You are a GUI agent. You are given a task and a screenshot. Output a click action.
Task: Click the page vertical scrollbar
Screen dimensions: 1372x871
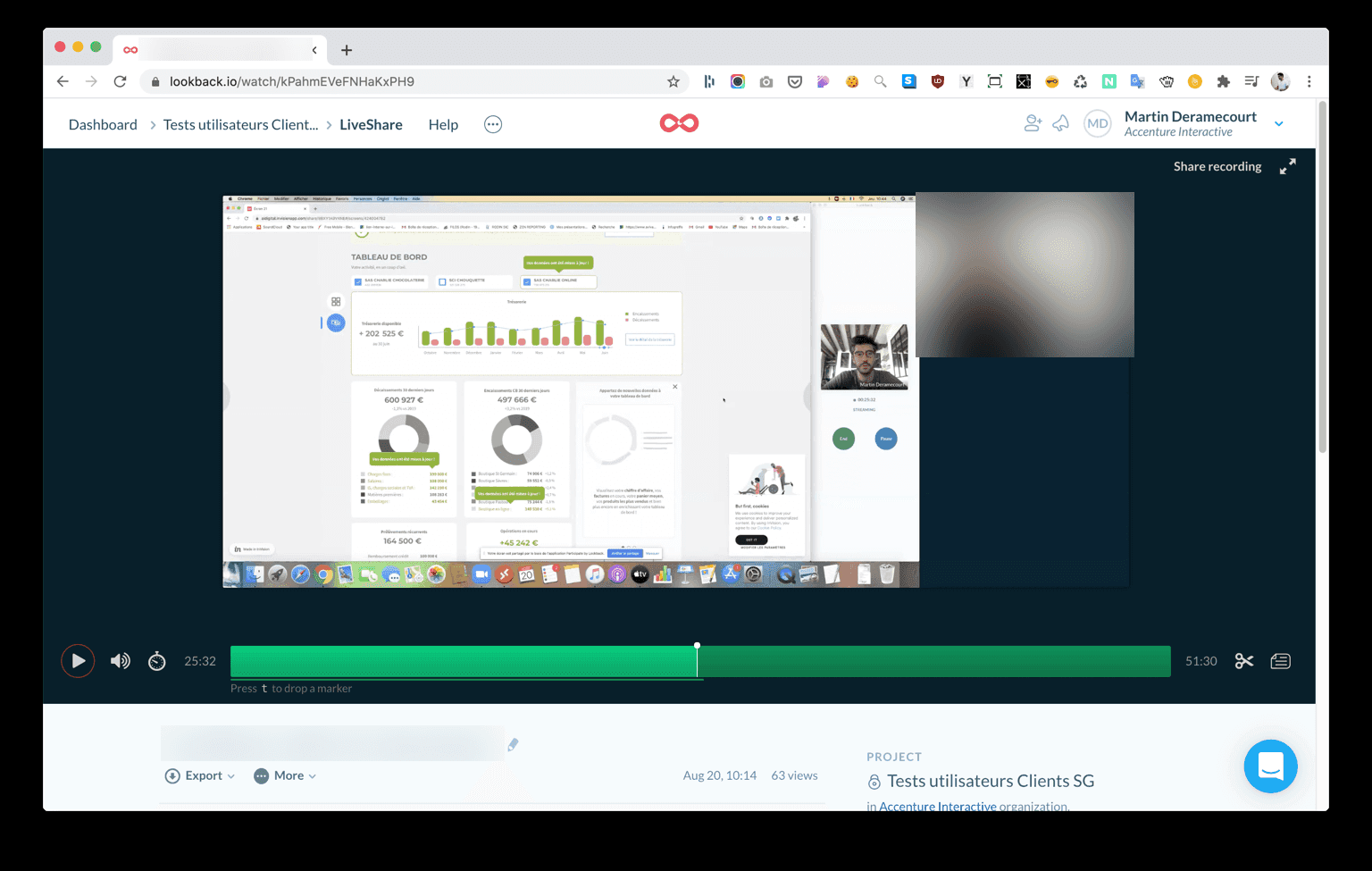click(x=1322, y=277)
